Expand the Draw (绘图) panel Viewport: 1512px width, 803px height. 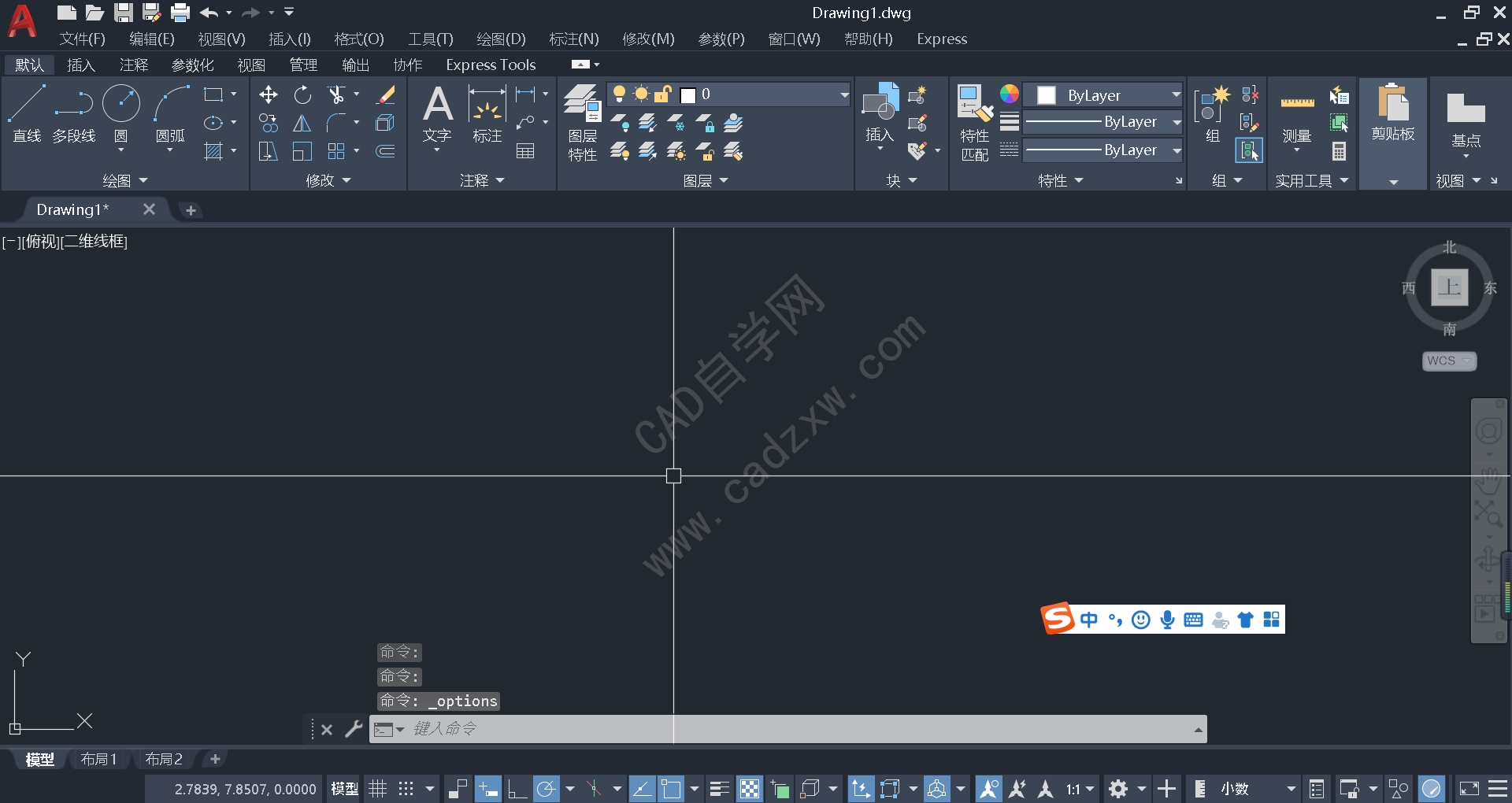pos(125,180)
